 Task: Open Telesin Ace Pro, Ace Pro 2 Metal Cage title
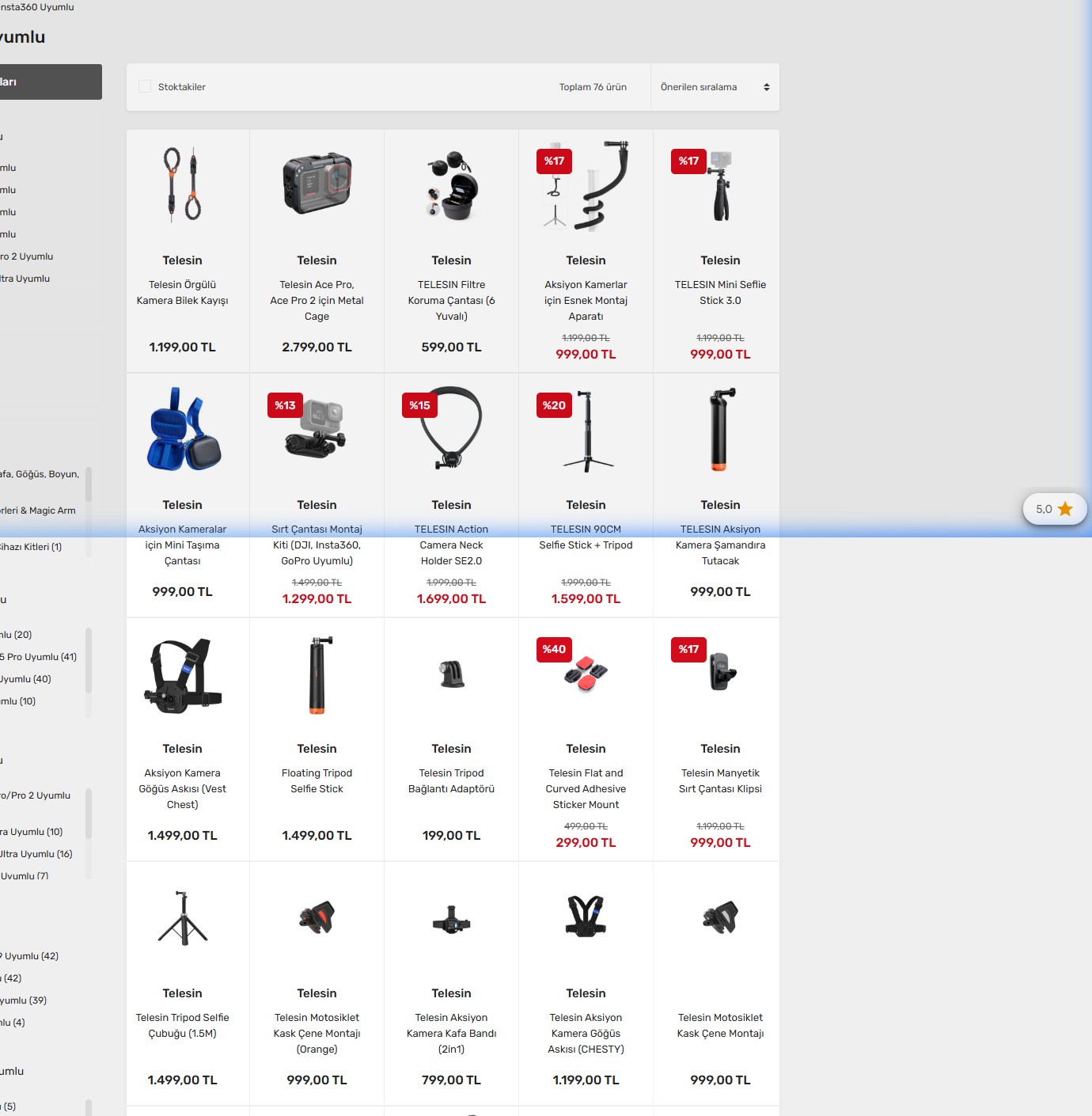317,301
